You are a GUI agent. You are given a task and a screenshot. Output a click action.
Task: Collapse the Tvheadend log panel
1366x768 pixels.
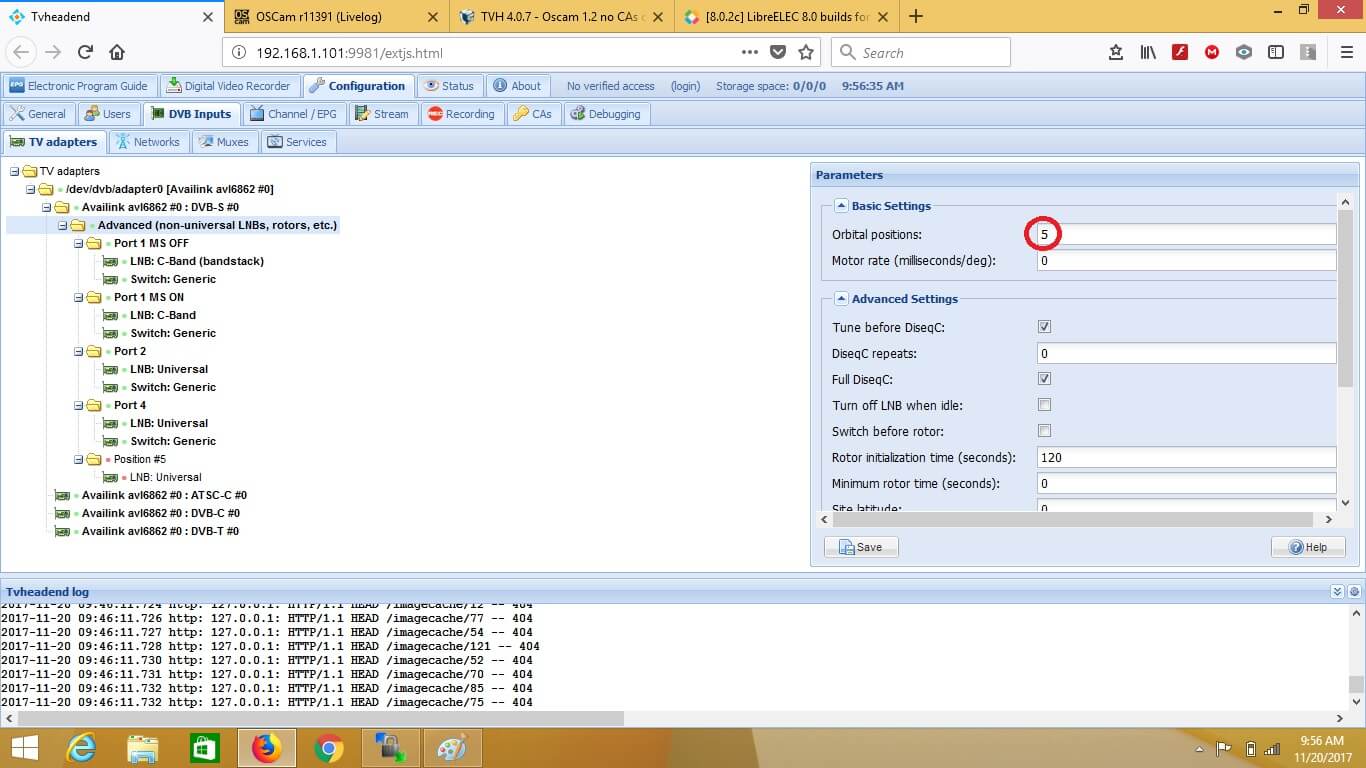click(x=1337, y=592)
